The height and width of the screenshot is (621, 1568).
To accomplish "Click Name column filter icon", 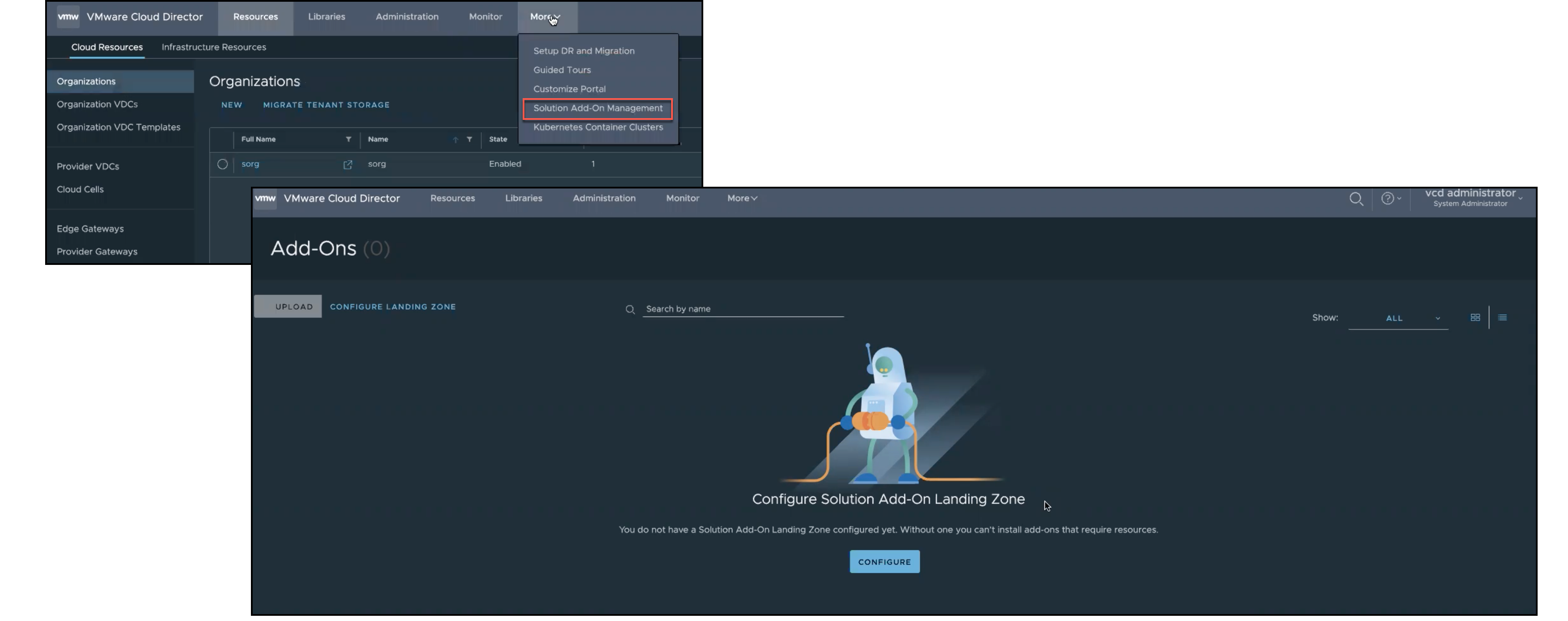I will click(469, 139).
